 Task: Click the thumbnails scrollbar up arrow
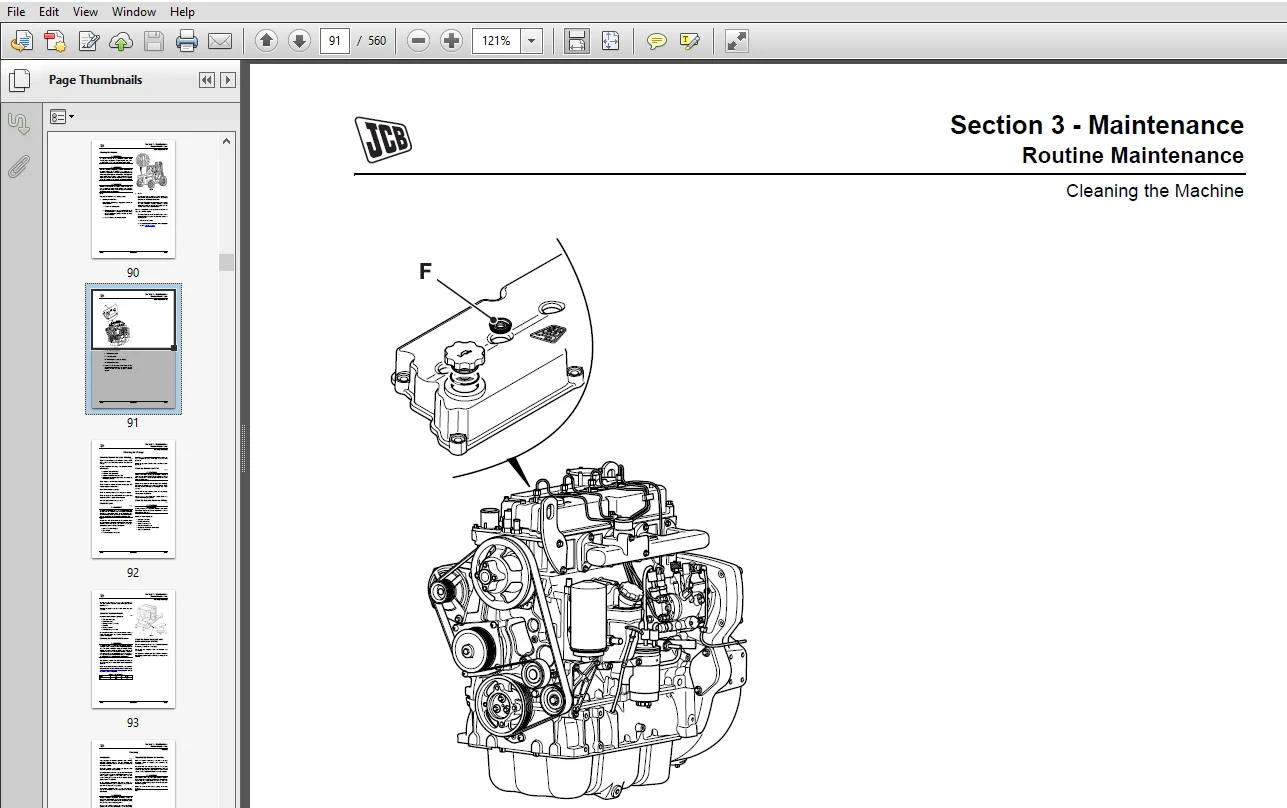227,141
